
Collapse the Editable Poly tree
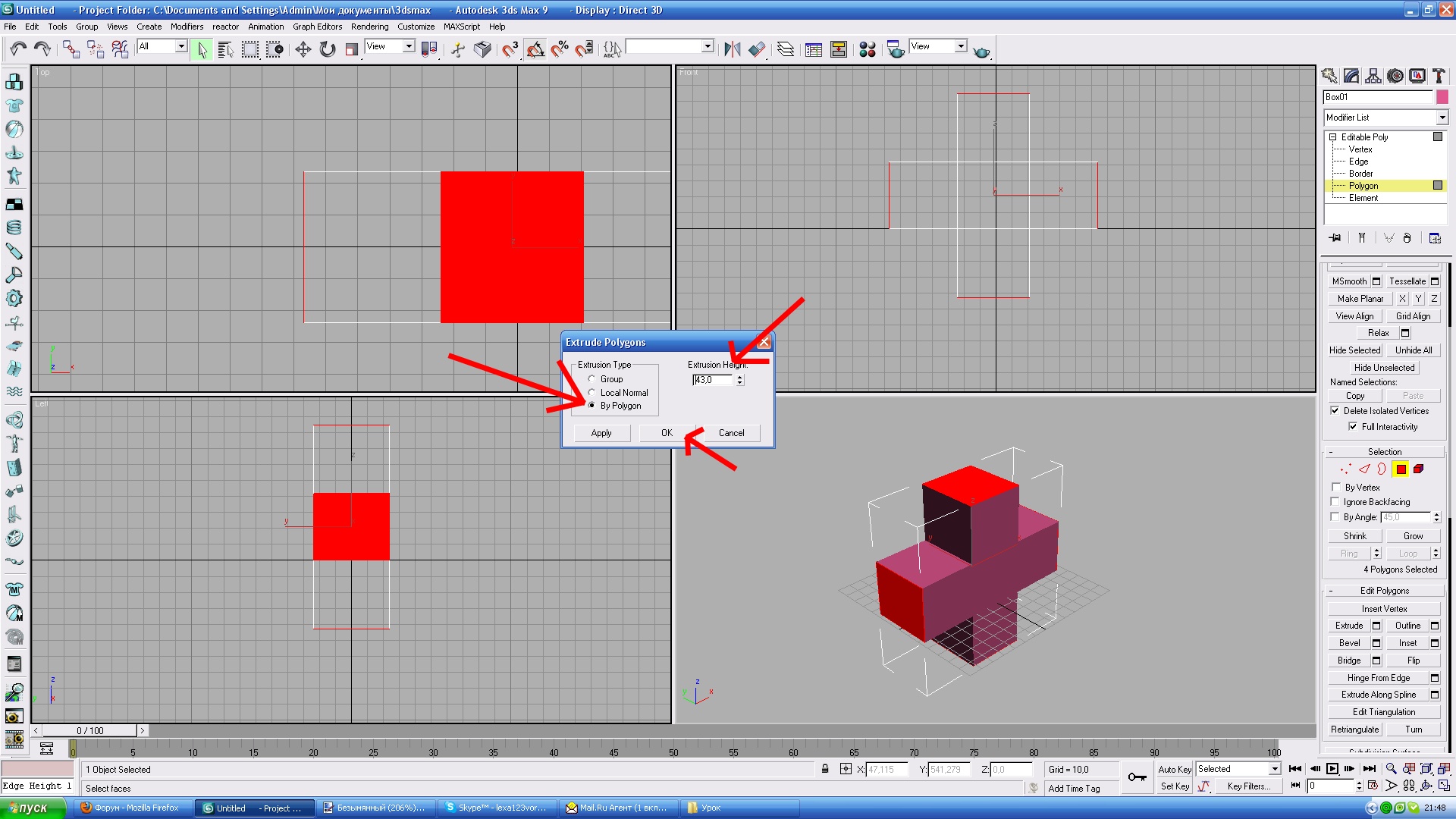click(x=1332, y=137)
